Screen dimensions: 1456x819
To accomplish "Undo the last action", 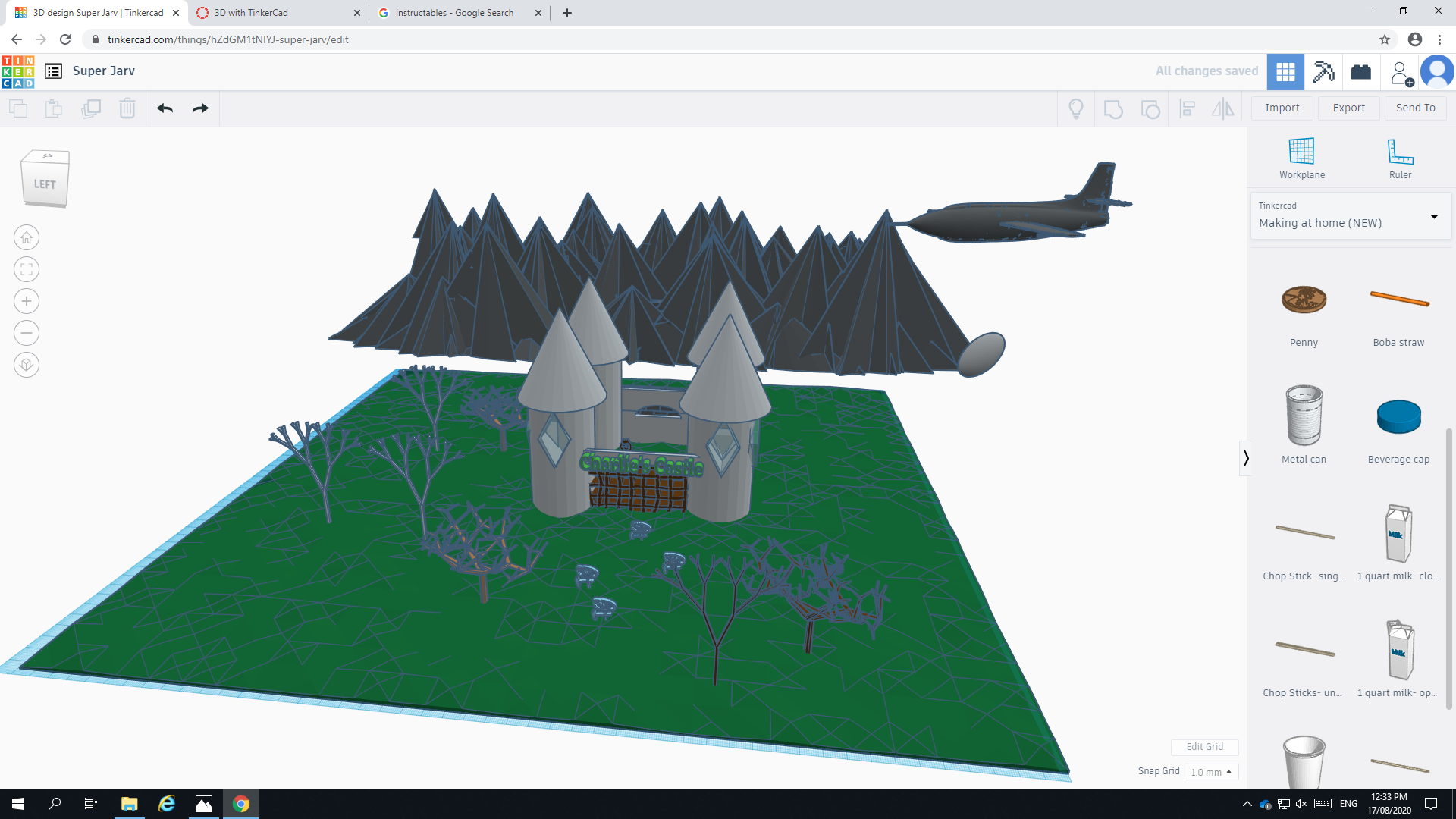I will pyautogui.click(x=165, y=108).
